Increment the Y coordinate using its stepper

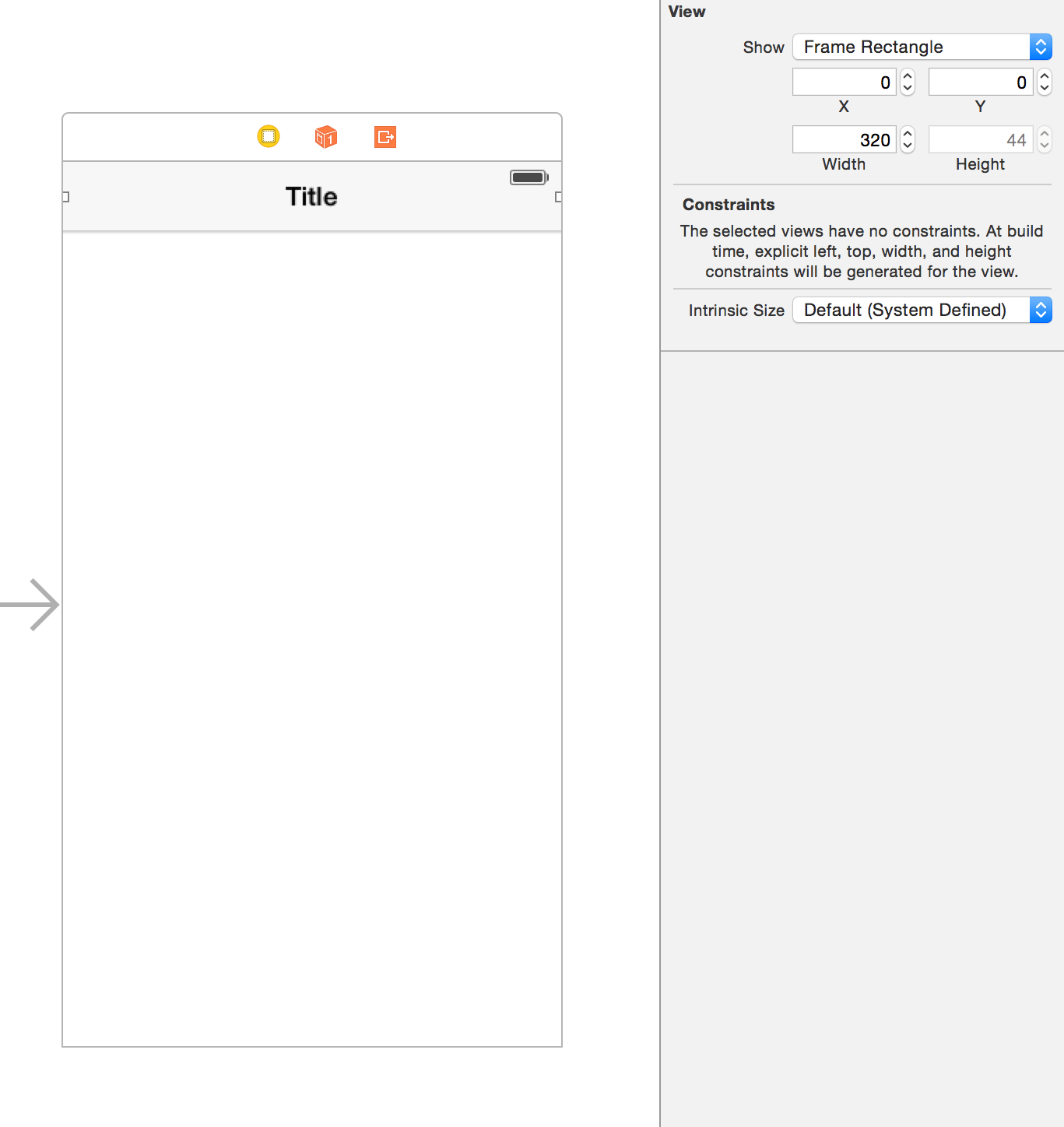(x=1044, y=76)
